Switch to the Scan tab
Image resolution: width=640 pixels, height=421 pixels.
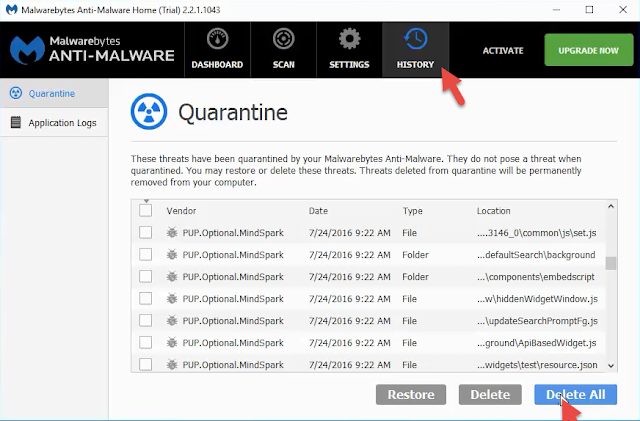pos(283,50)
